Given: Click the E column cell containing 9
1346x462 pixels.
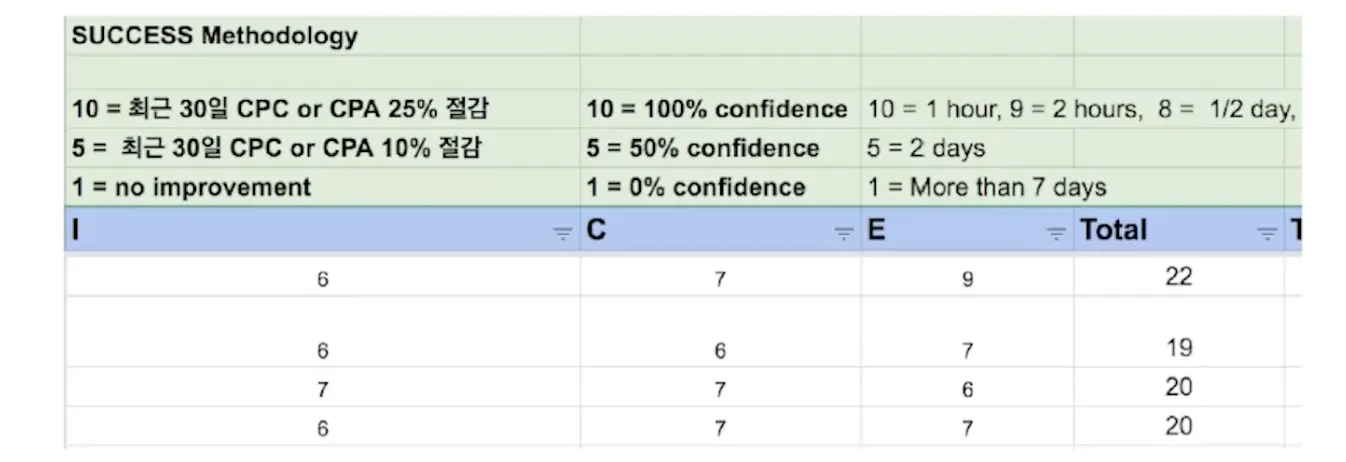Looking at the screenshot, I should 967,279.
